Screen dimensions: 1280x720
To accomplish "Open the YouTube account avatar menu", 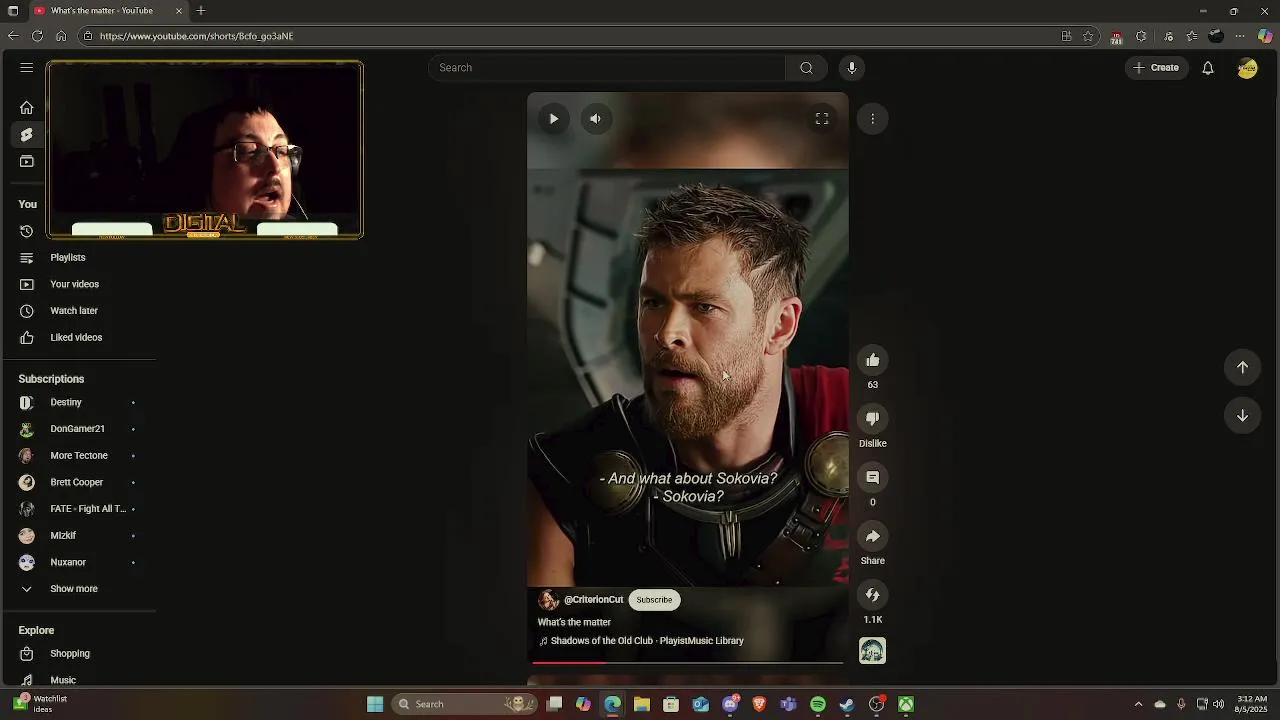I will pos(1247,68).
